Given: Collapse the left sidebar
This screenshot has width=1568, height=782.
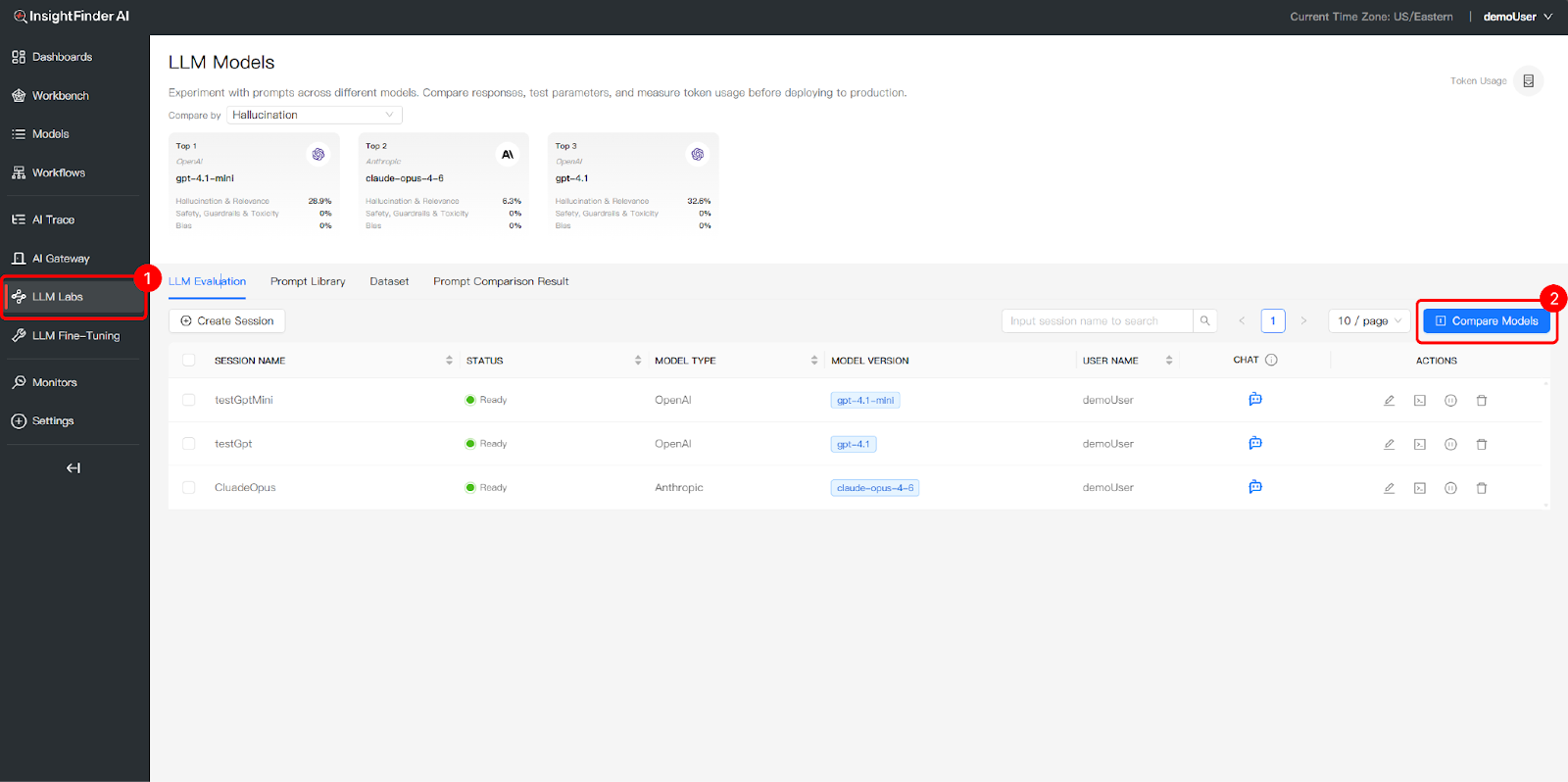Looking at the screenshot, I should [73, 468].
